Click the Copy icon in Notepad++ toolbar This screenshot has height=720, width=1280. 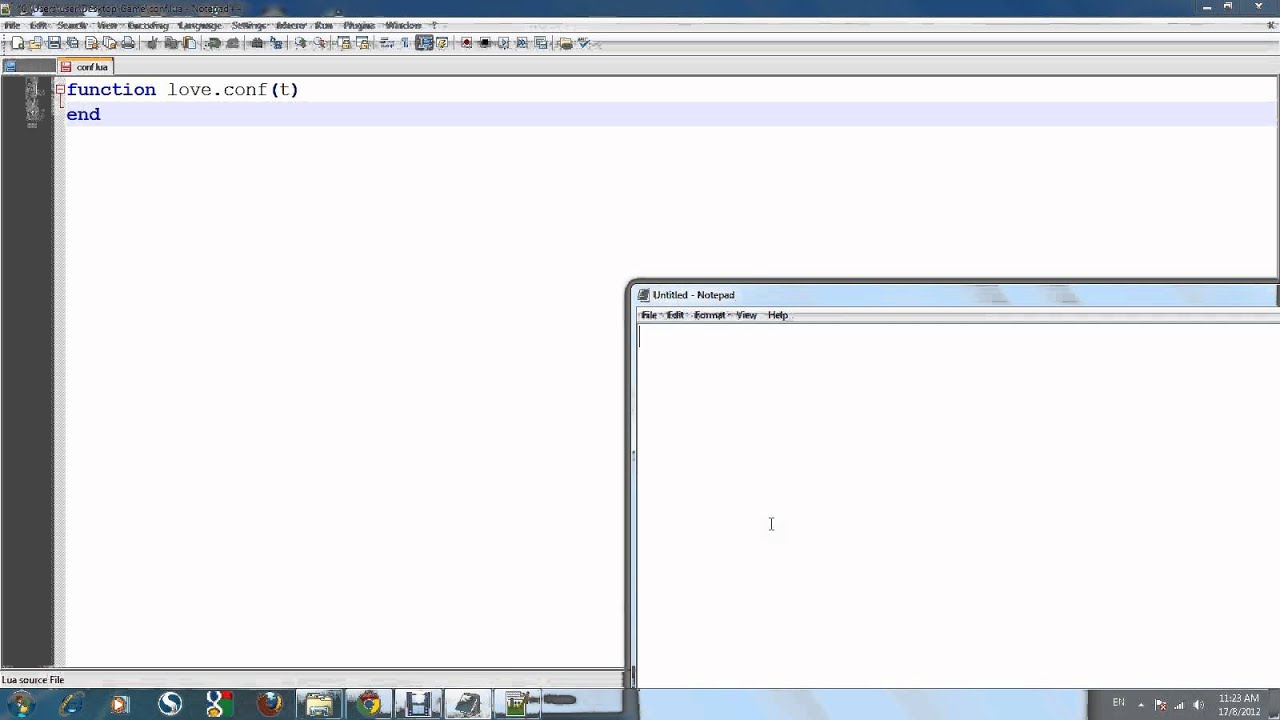[x=171, y=43]
